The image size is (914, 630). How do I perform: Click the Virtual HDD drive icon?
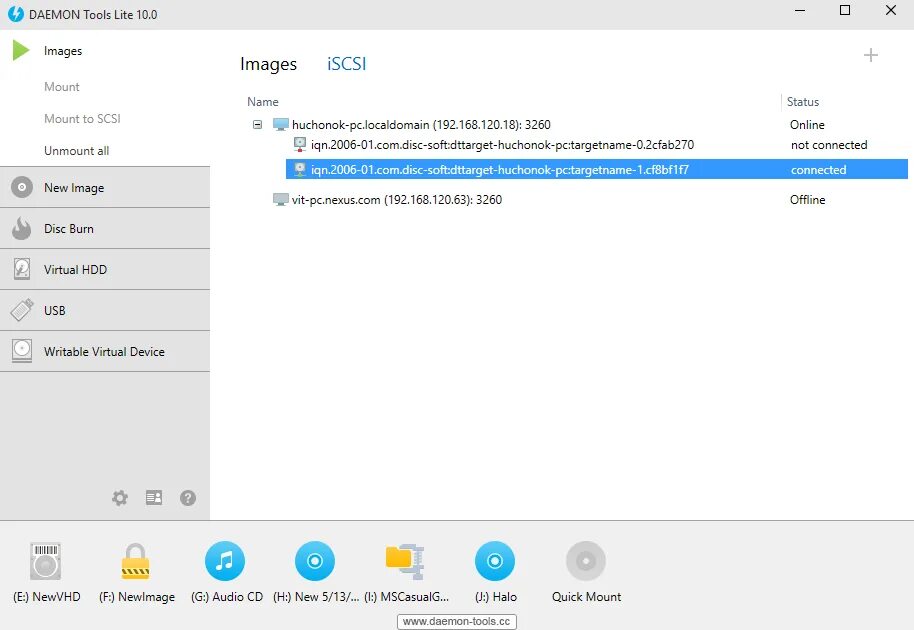tap(22, 269)
